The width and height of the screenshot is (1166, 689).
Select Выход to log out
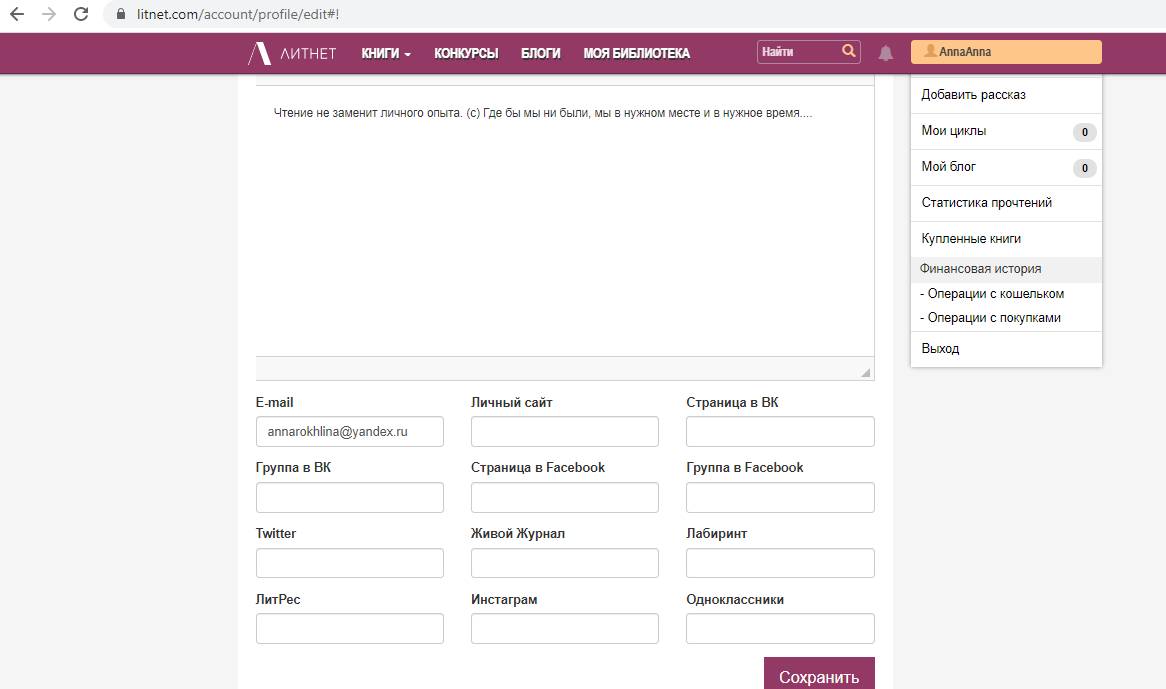click(940, 349)
